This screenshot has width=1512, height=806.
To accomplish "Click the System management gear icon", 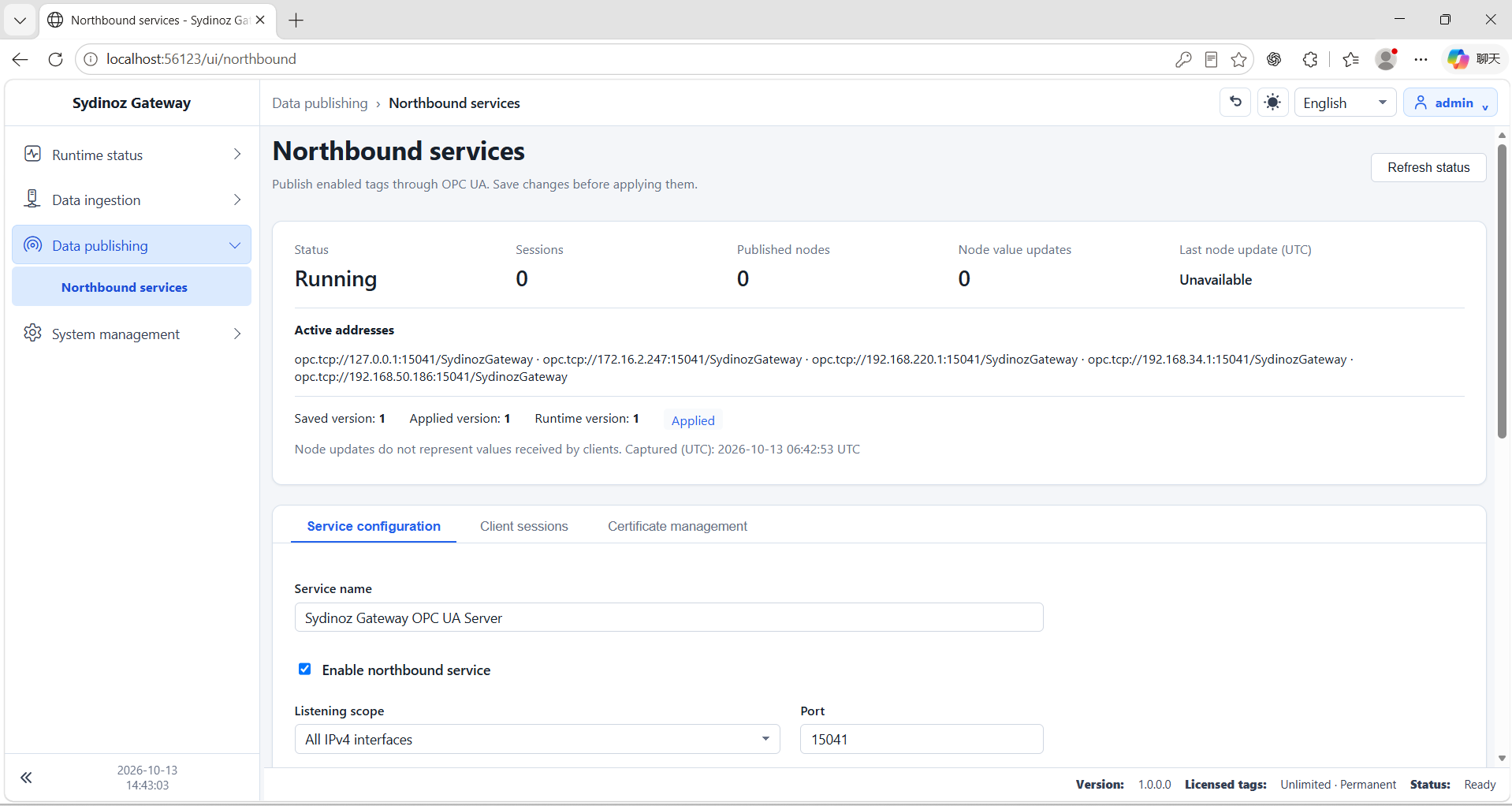I will pyautogui.click(x=32, y=333).
